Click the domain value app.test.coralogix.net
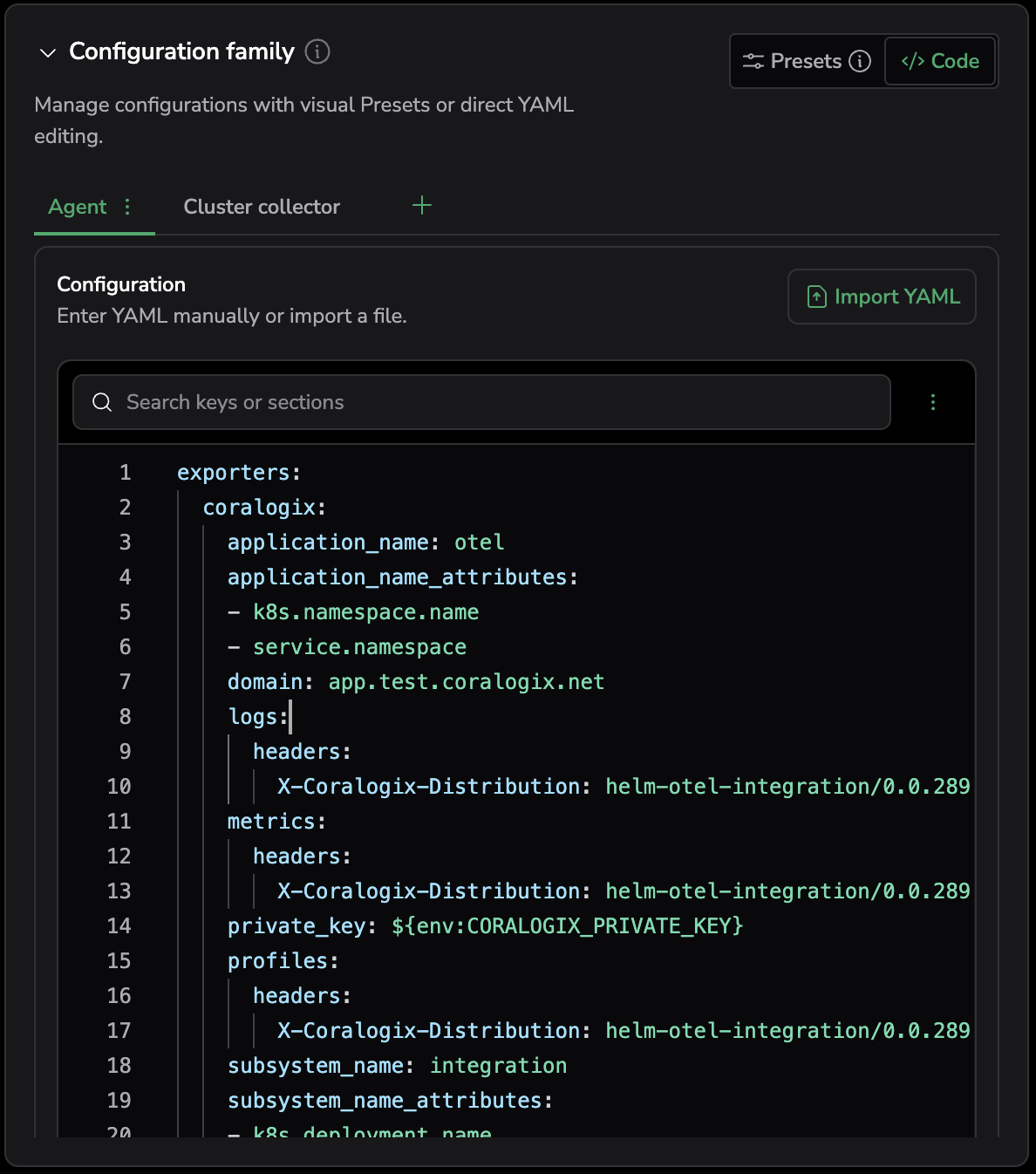The image size is (1036, 1174). [466, 682]
